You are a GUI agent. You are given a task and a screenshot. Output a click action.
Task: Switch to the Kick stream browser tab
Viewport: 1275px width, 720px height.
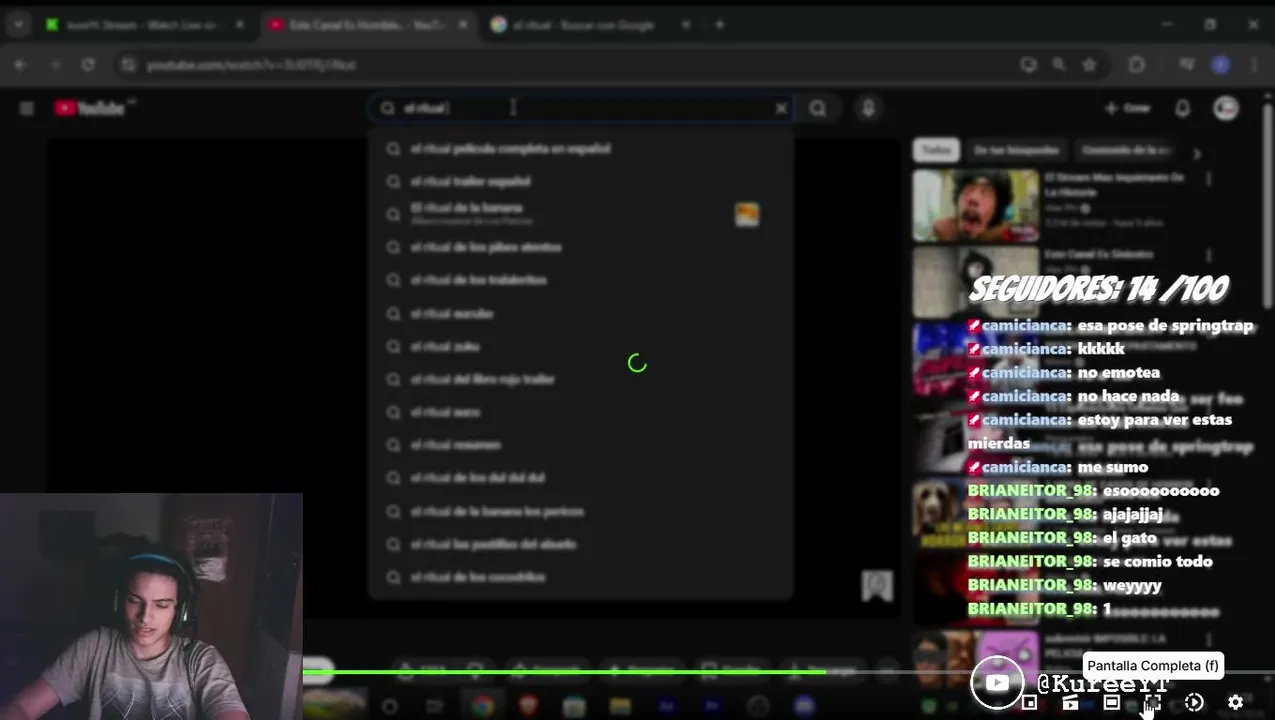click(145, 25)
